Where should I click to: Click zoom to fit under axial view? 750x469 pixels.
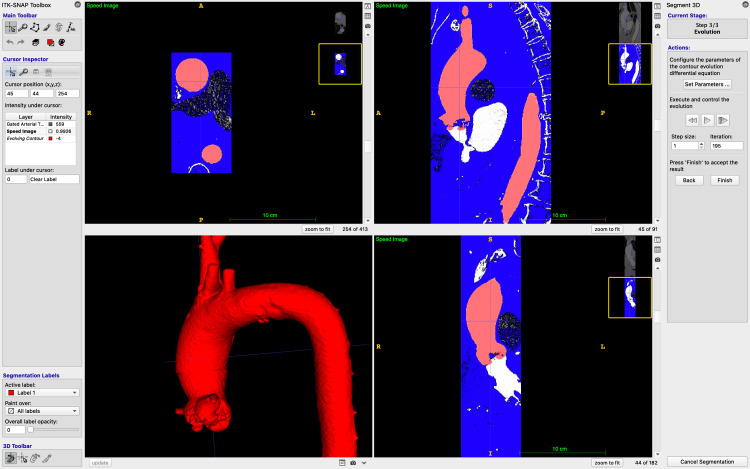point(318,229)
